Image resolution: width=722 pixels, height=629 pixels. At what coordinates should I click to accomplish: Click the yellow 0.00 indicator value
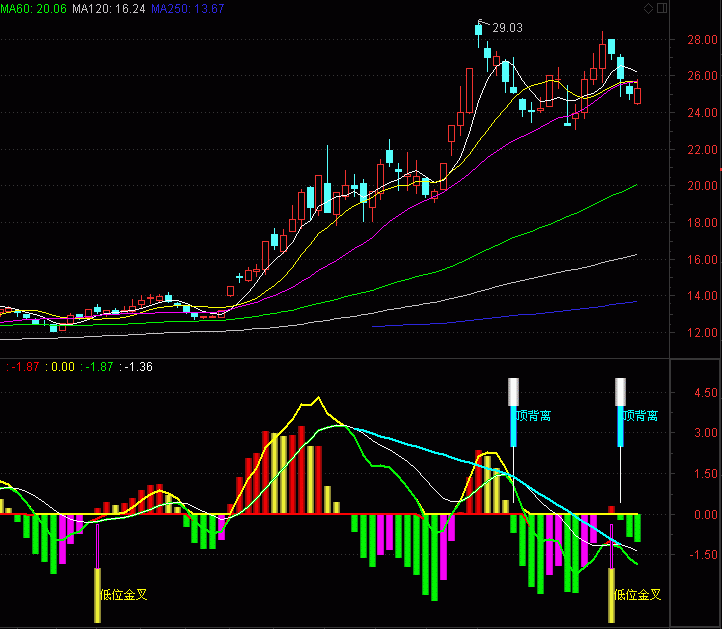[63, 367]
